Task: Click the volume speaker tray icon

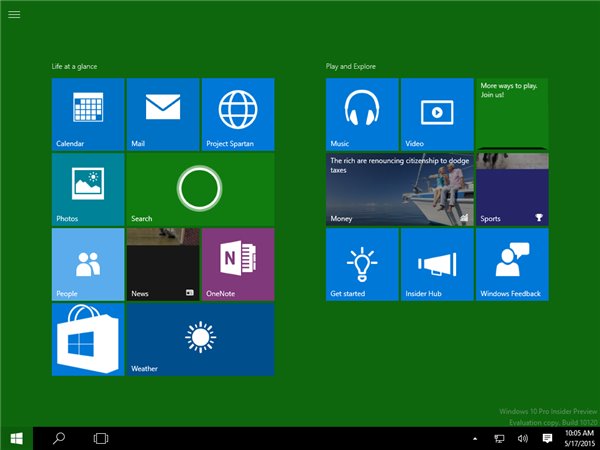Action: pyautogui.click(x=522, y=439)
